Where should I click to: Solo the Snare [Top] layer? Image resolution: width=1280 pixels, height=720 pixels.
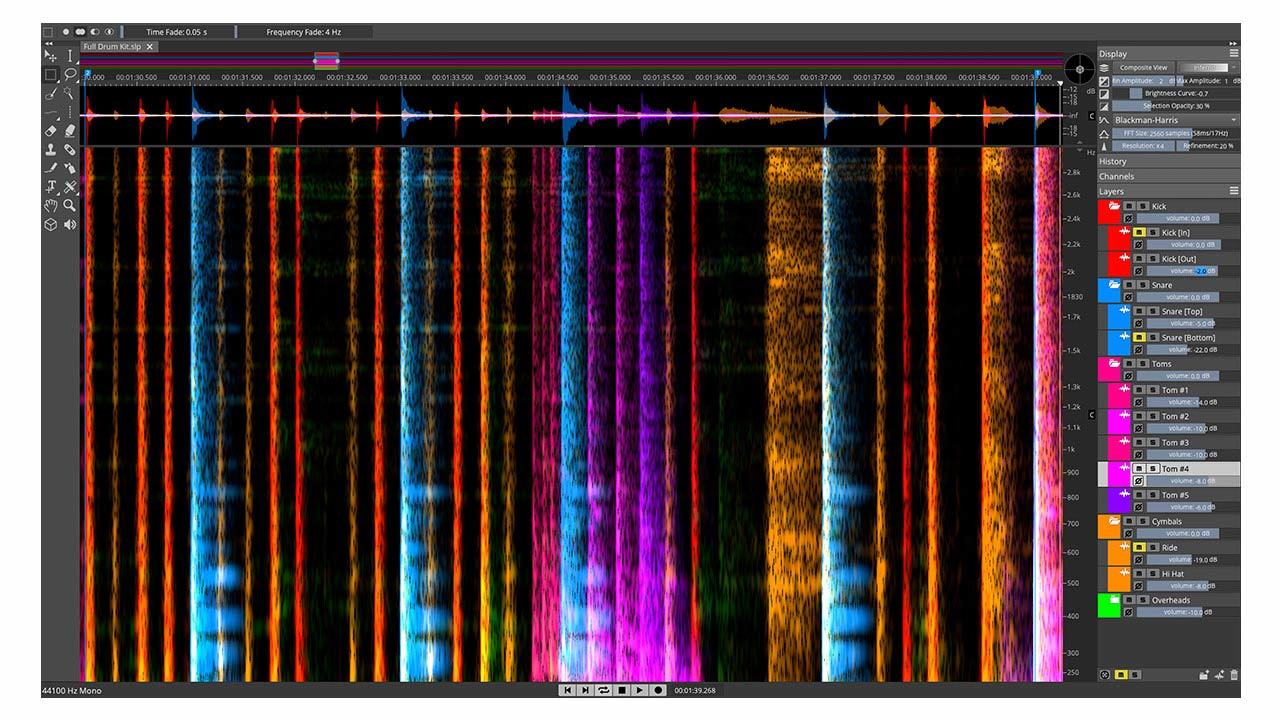1152,311
